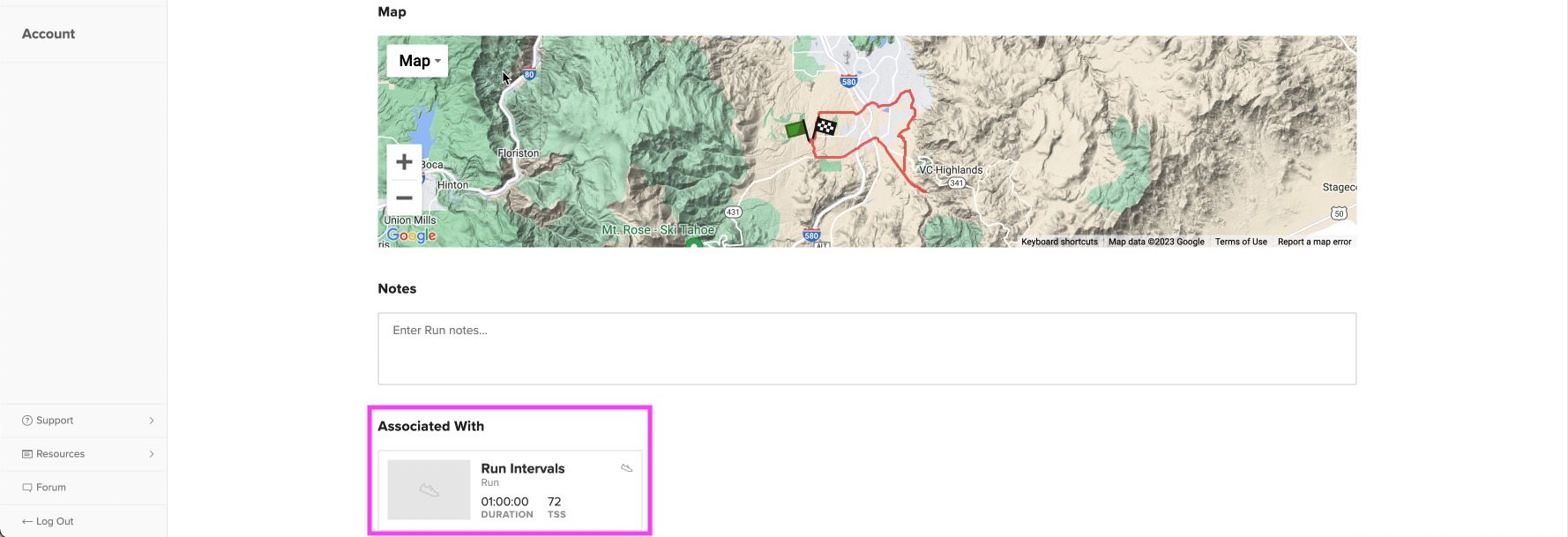1568x537 pixels.
Task: Click the shoe icon on Run Intervals card
Action: click(x=627, y=468)
